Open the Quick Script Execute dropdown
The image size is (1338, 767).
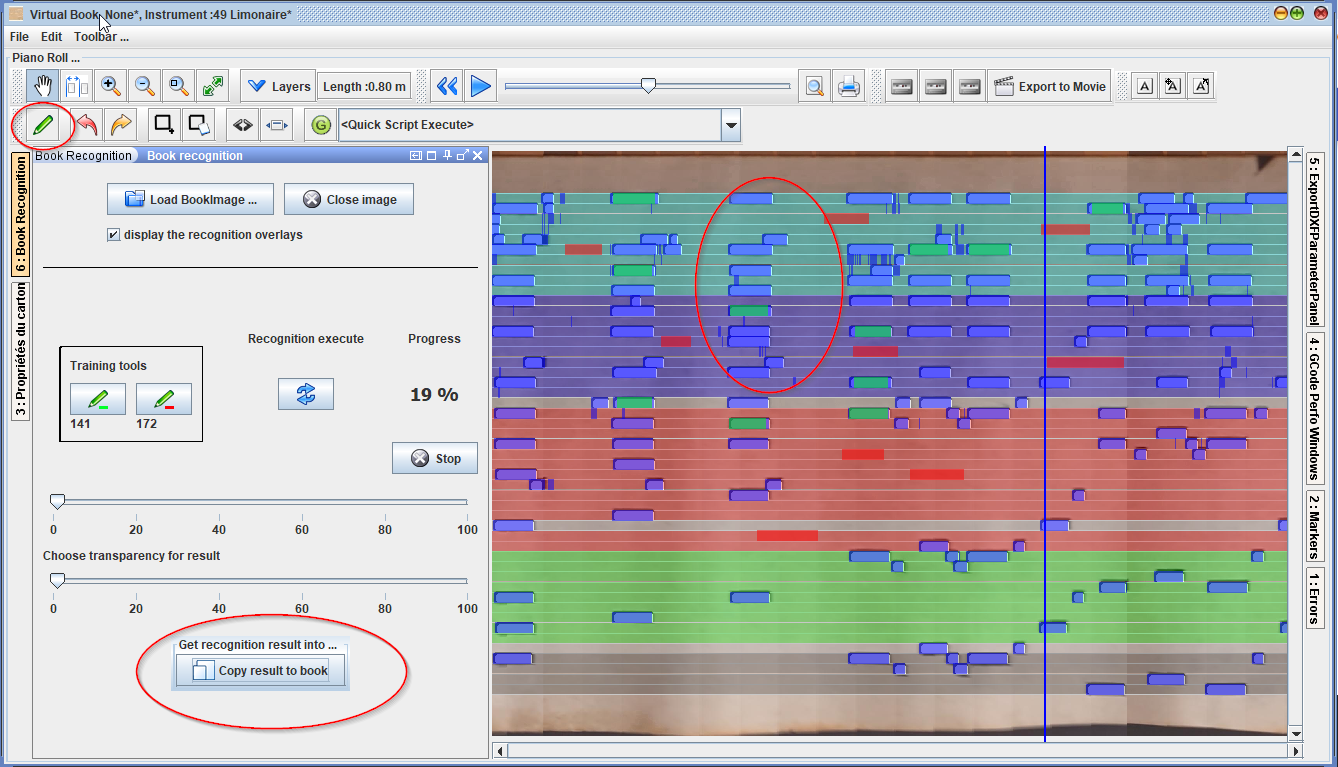coord(731,125)
